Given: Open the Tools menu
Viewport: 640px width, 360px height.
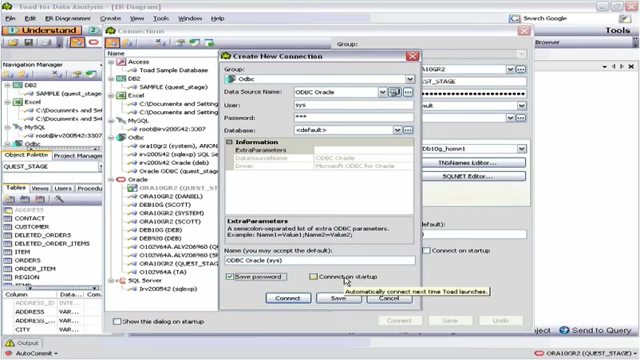Looking at the screenshot, I should 161,18.
